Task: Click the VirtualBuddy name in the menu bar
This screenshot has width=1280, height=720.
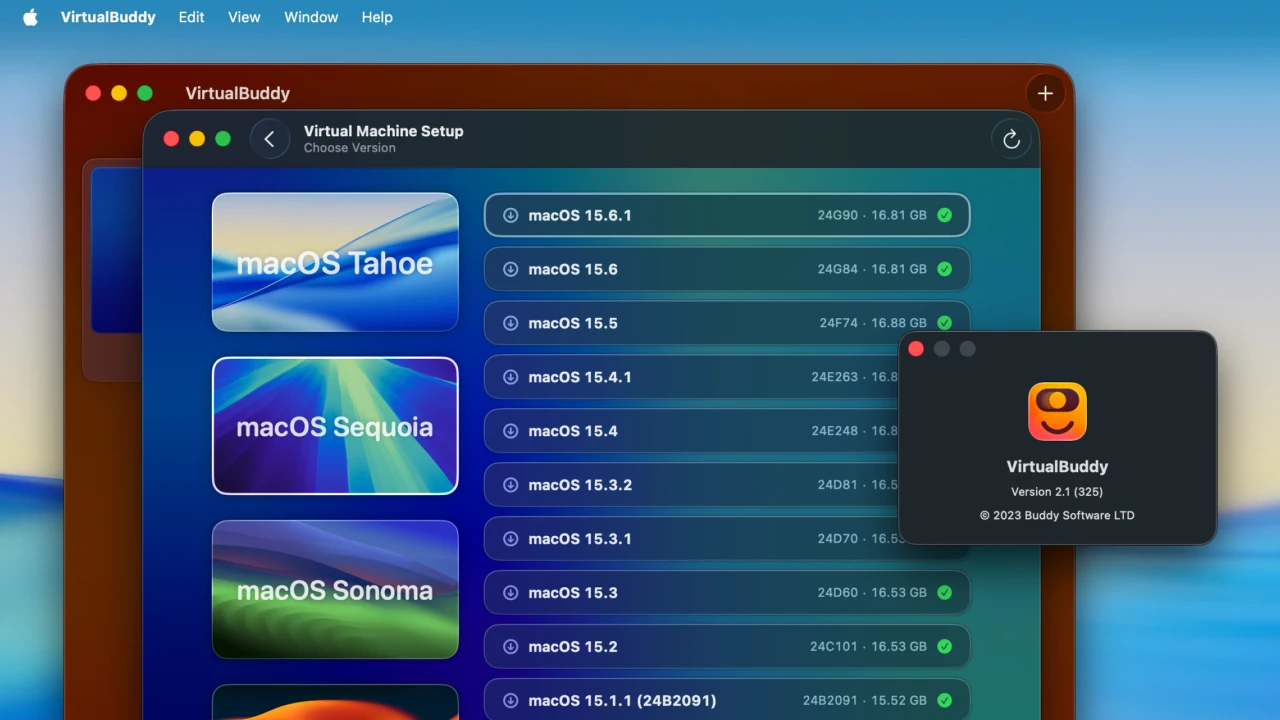Action: [x=108, y=16]
